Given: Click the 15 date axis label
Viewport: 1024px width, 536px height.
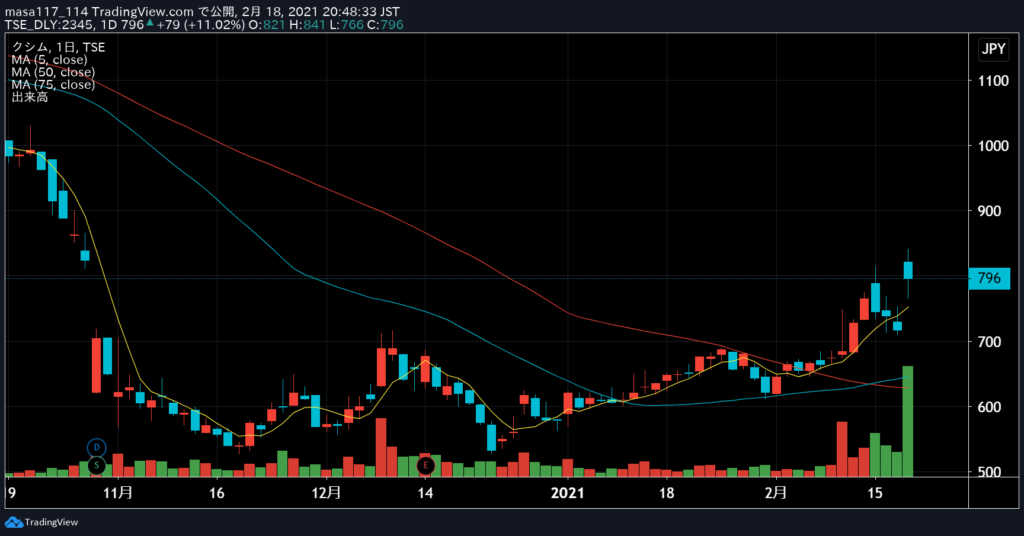Looking at the screenshot, I should click(875, 492).
